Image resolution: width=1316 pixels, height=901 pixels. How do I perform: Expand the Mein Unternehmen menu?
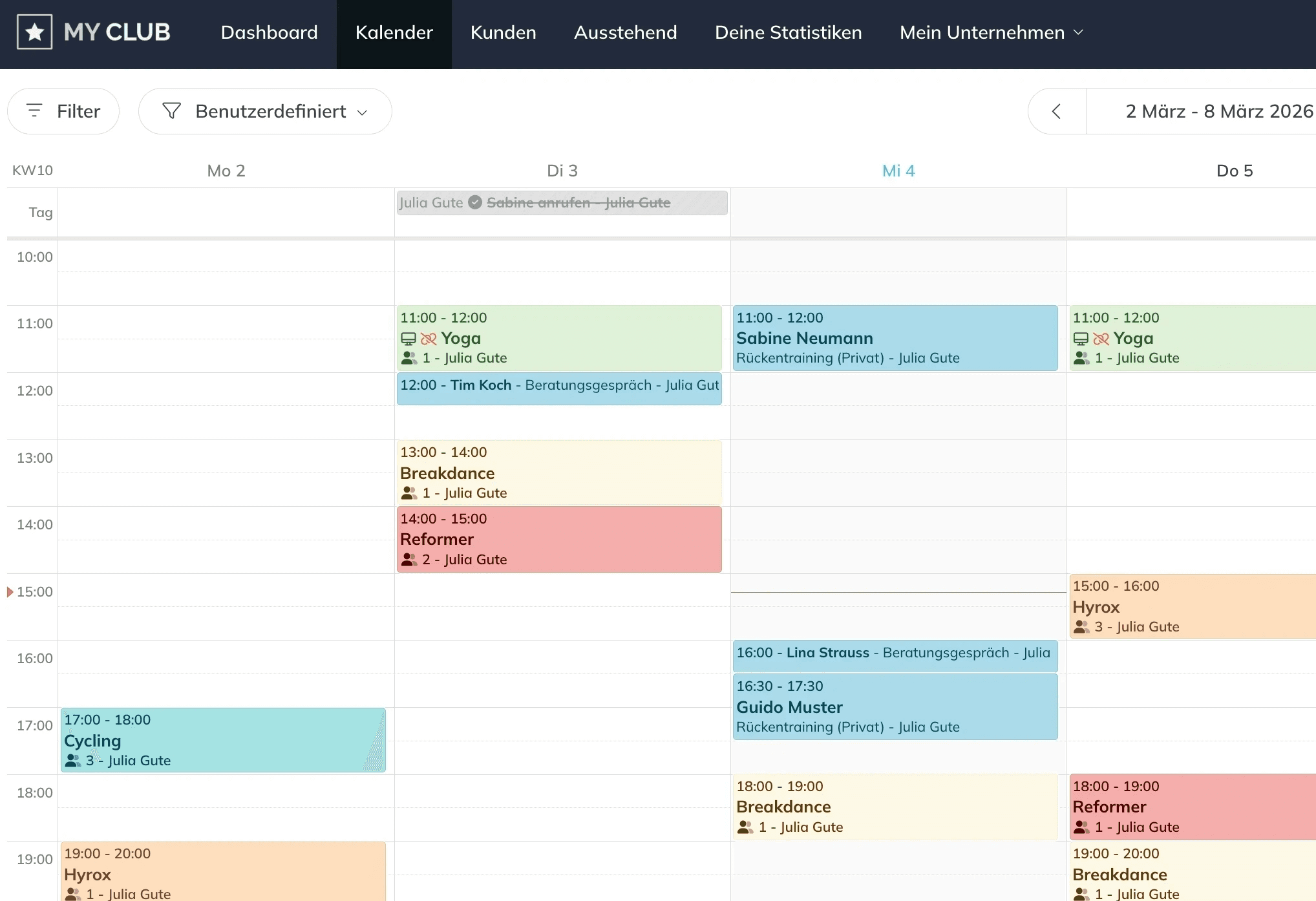(990, 32)
